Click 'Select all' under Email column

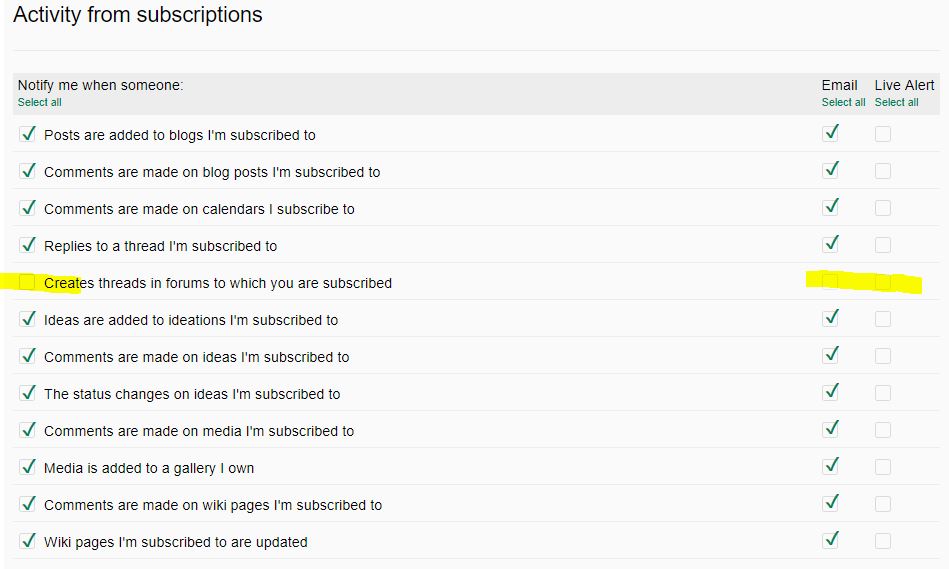click(843, 102)
